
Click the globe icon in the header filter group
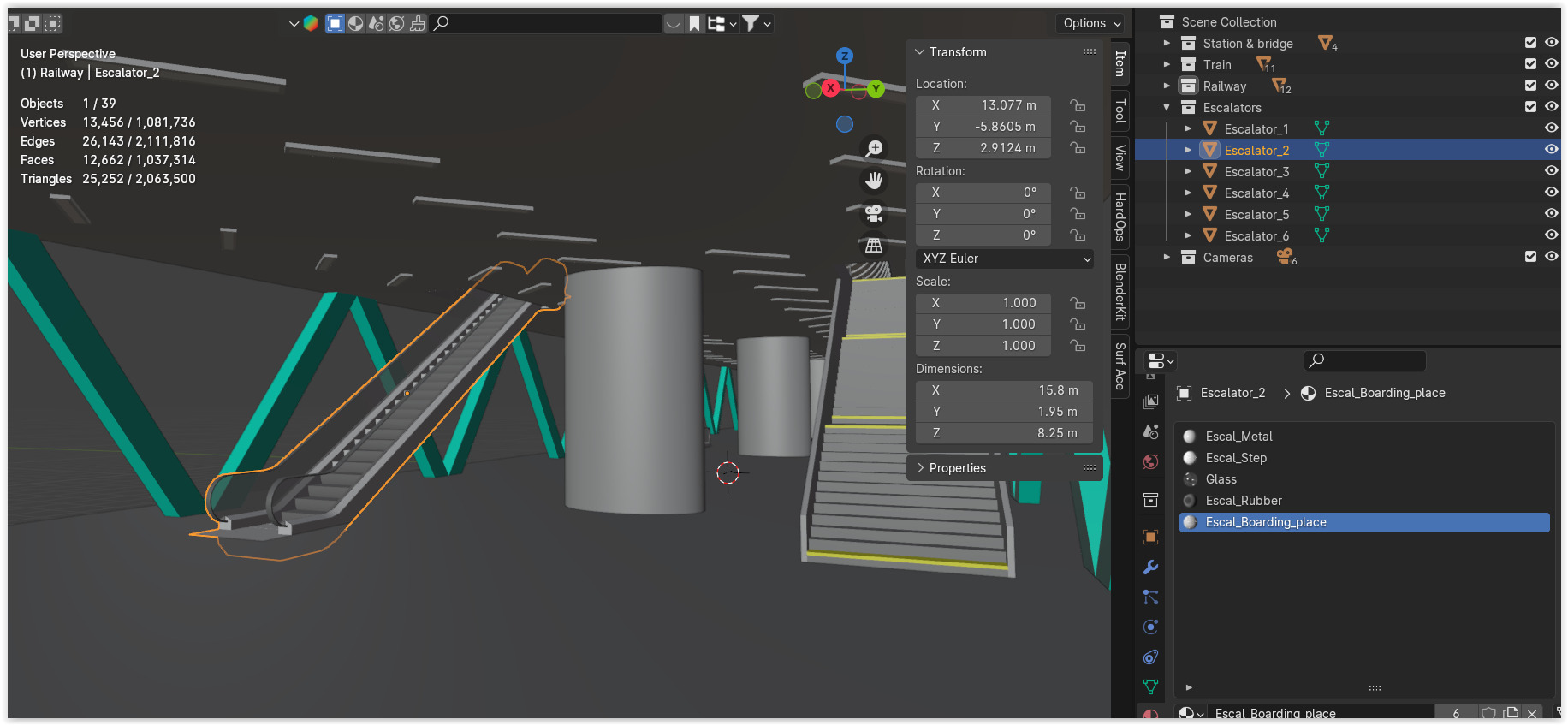[397, 23]
